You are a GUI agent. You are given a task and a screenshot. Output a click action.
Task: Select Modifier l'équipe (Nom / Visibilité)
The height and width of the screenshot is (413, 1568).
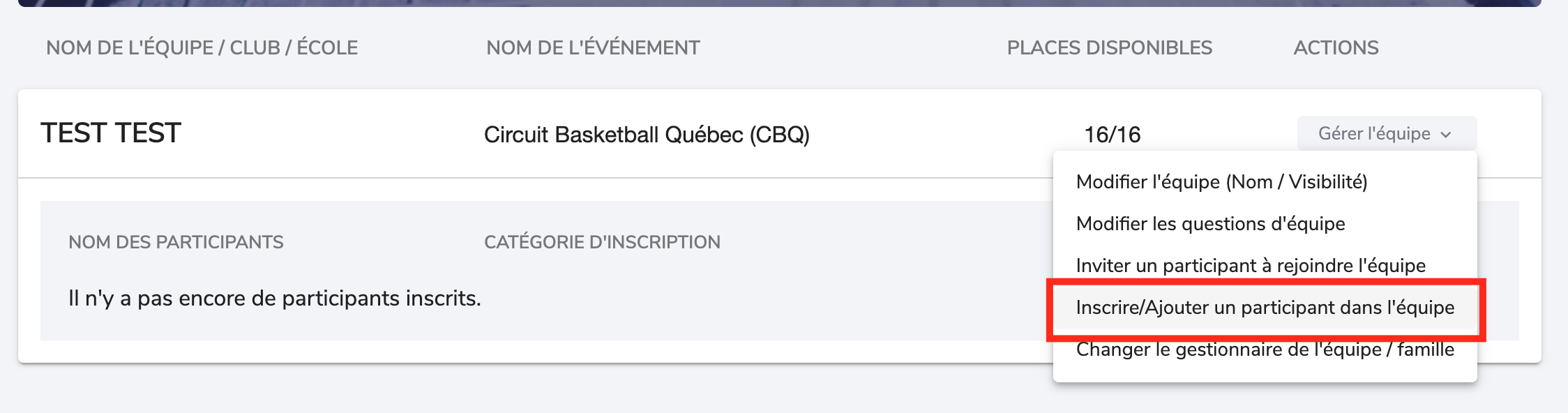(x=1221, y=182)
